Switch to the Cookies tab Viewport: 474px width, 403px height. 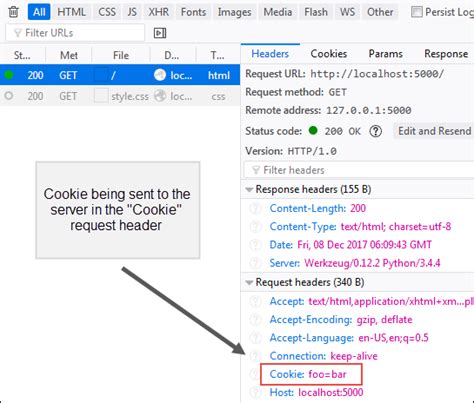(x=329, y=54)
